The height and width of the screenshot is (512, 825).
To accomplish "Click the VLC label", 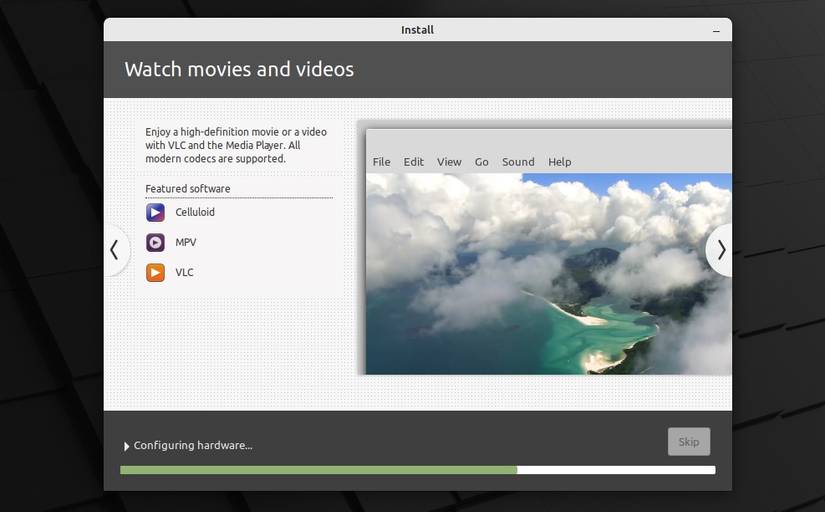I will pos(184,272).
